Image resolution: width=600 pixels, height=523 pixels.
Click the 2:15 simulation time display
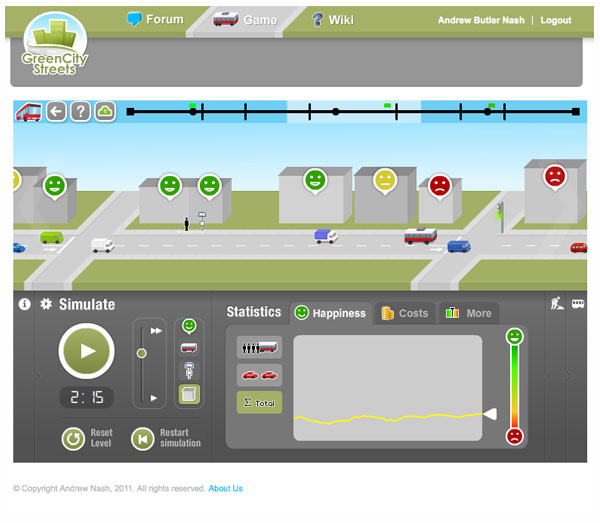click(x=87, y=398)
